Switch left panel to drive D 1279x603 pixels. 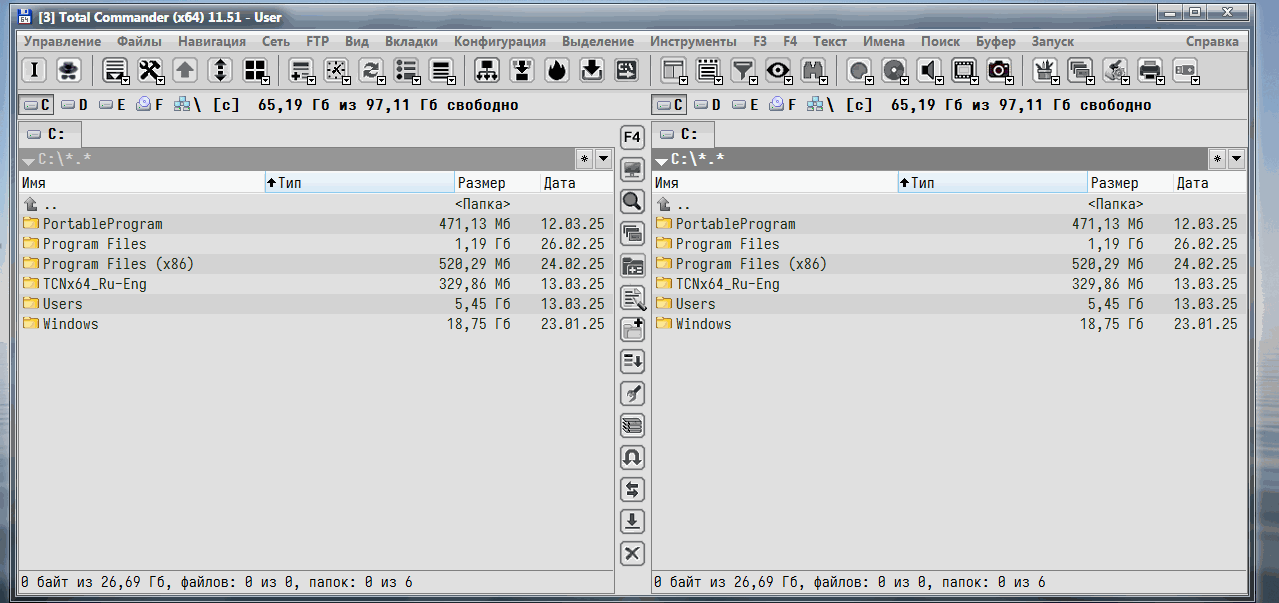73,105
